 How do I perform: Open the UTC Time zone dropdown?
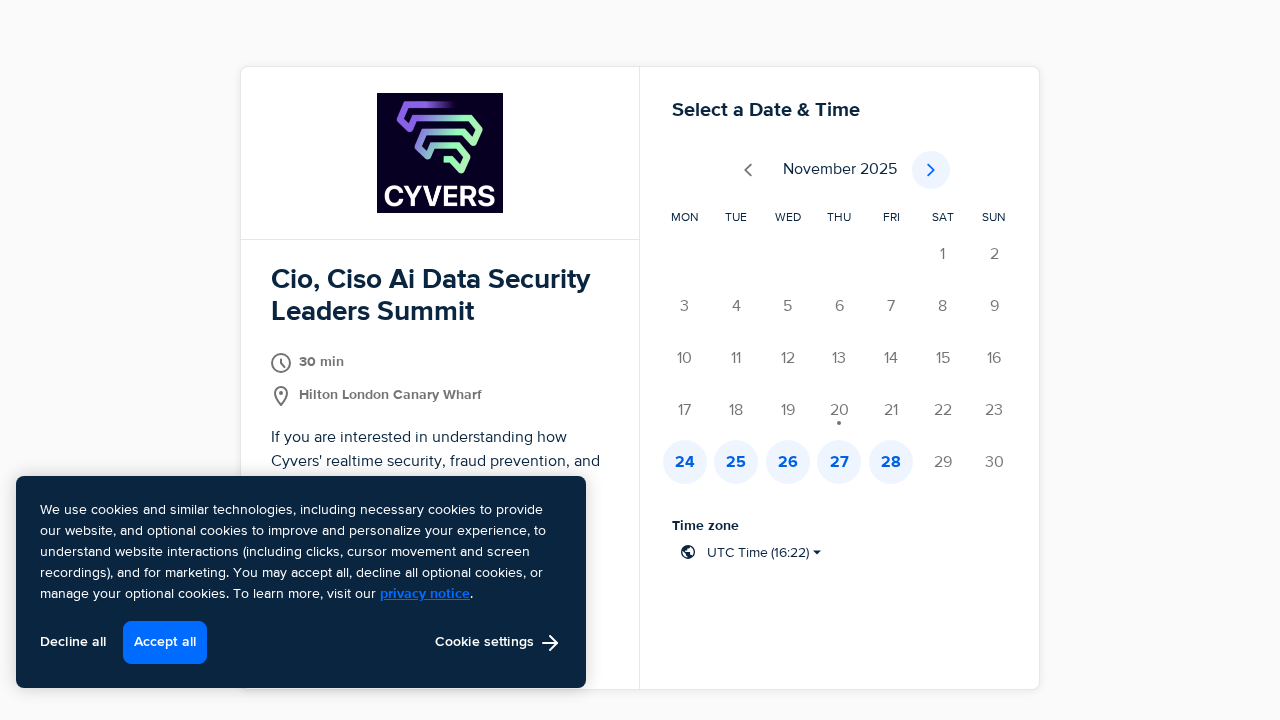click(x=763, y=552)
